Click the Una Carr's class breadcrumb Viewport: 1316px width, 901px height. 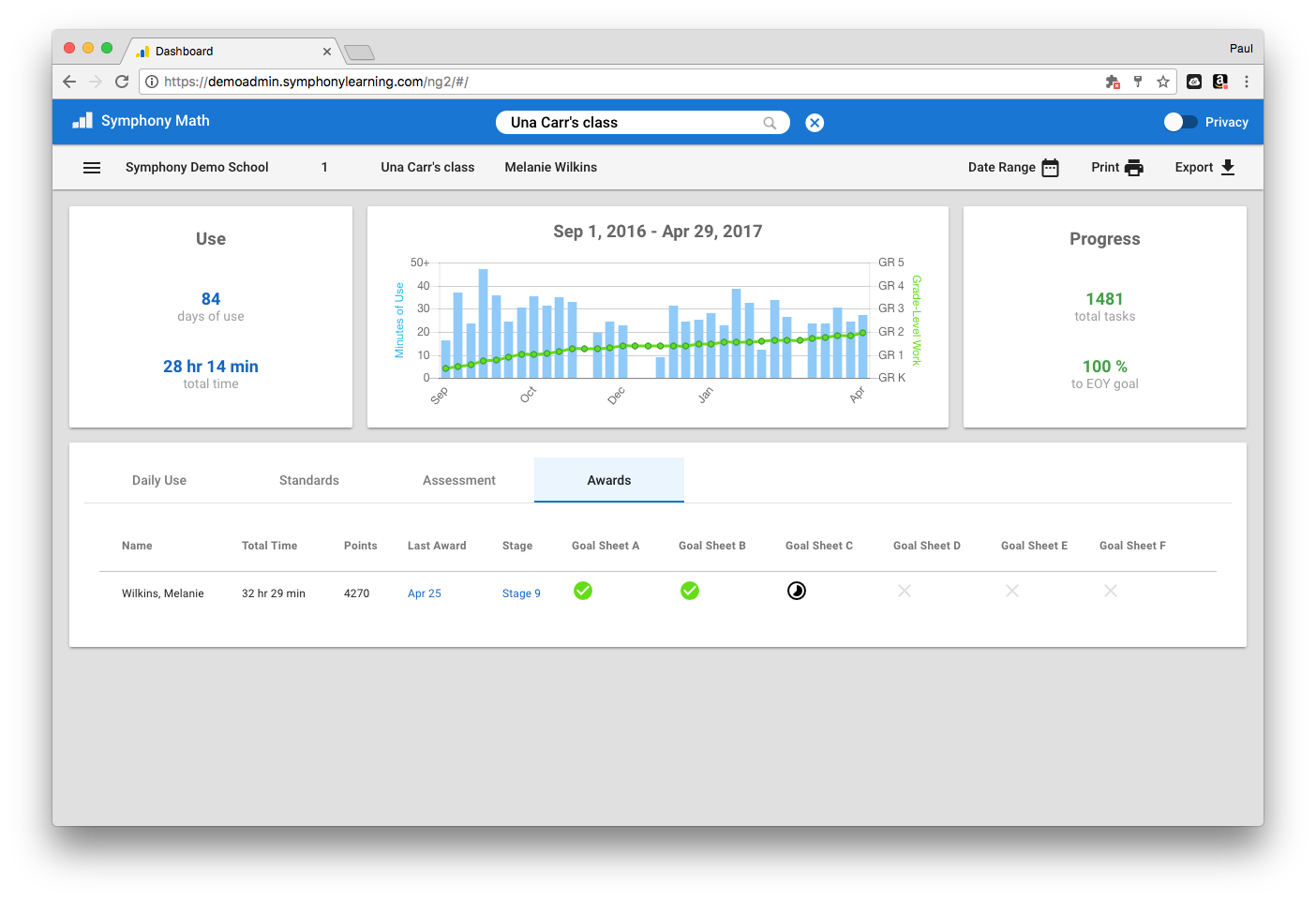427,168
